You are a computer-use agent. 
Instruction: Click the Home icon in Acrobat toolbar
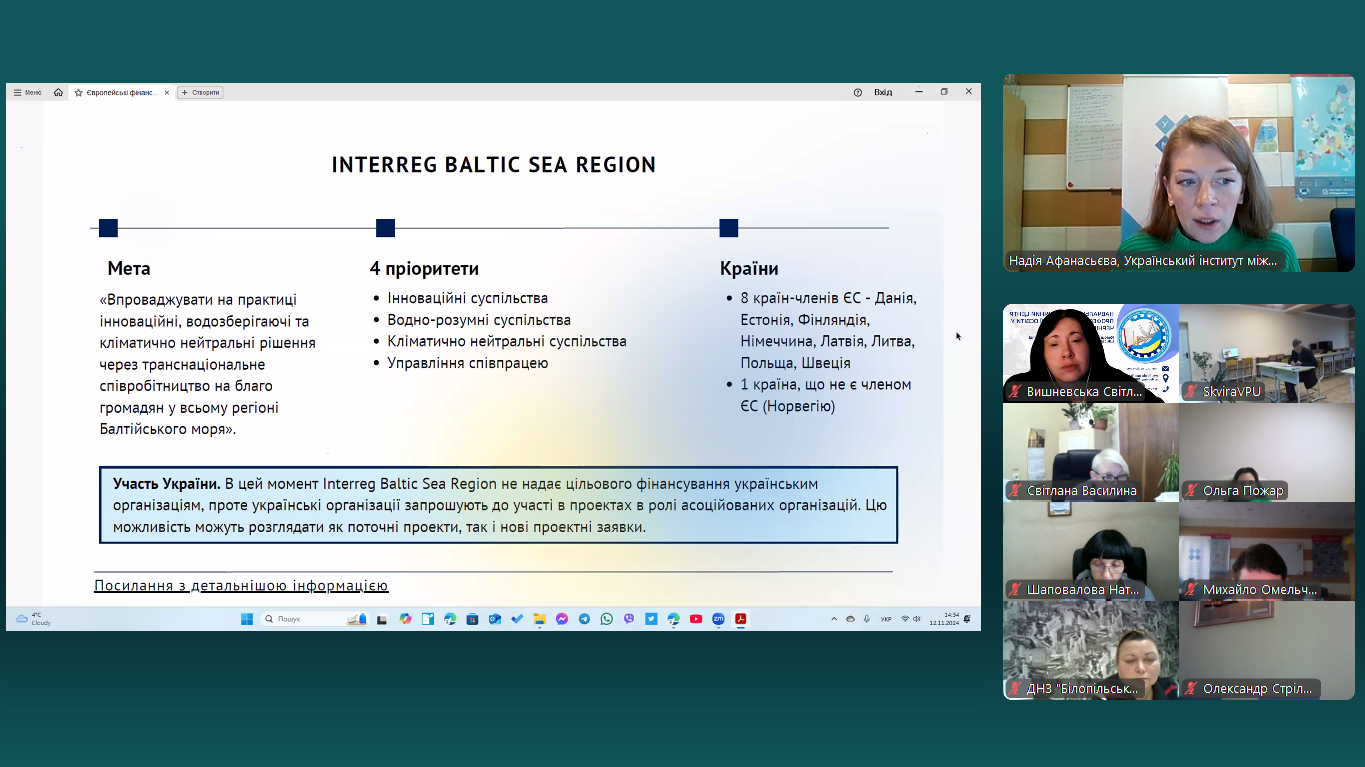point(58,92)
